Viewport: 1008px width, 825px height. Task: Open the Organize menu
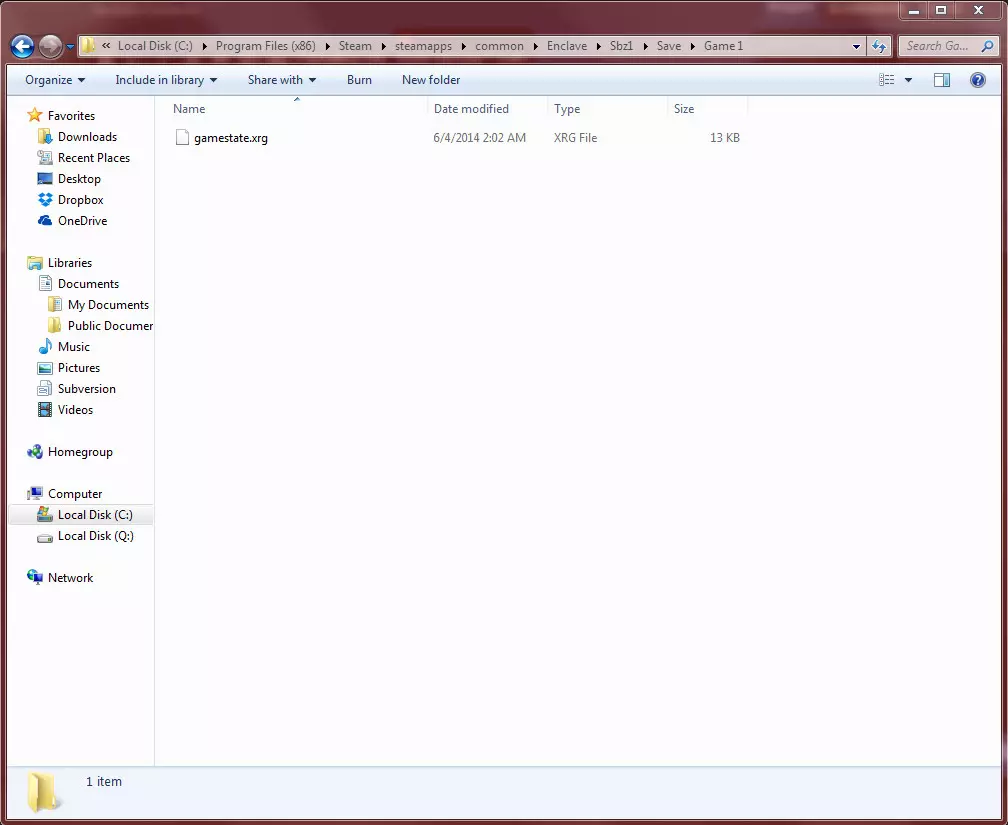[x=55, y=80]
